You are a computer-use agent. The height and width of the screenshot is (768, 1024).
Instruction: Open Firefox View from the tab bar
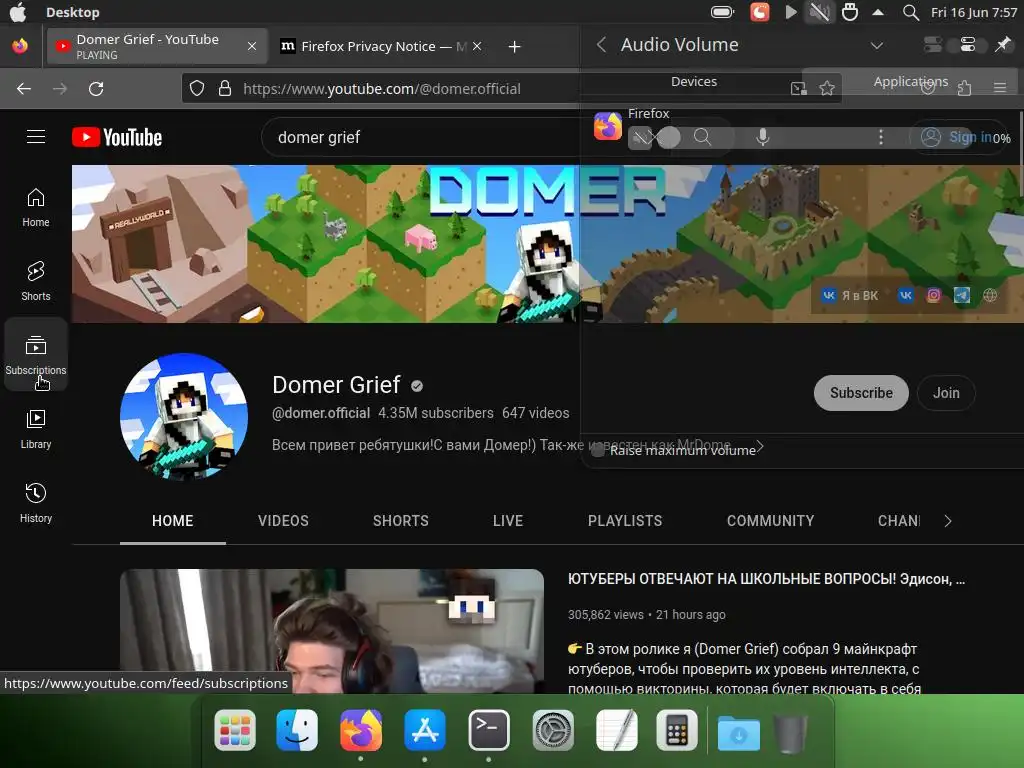pos(20,46)
